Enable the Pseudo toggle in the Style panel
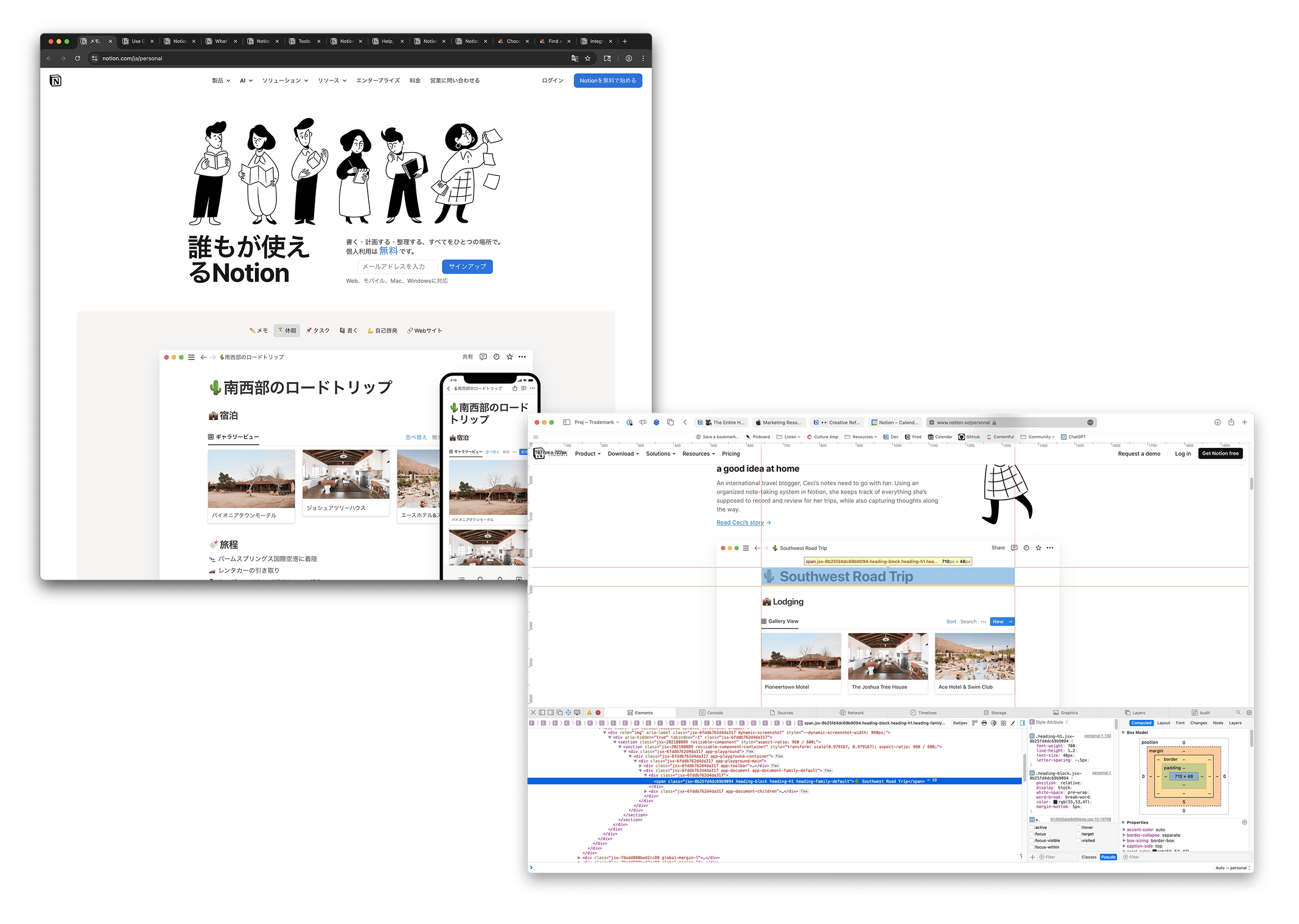The width and height of the screenshot is (1299, 924). (x=1108, y=857)
